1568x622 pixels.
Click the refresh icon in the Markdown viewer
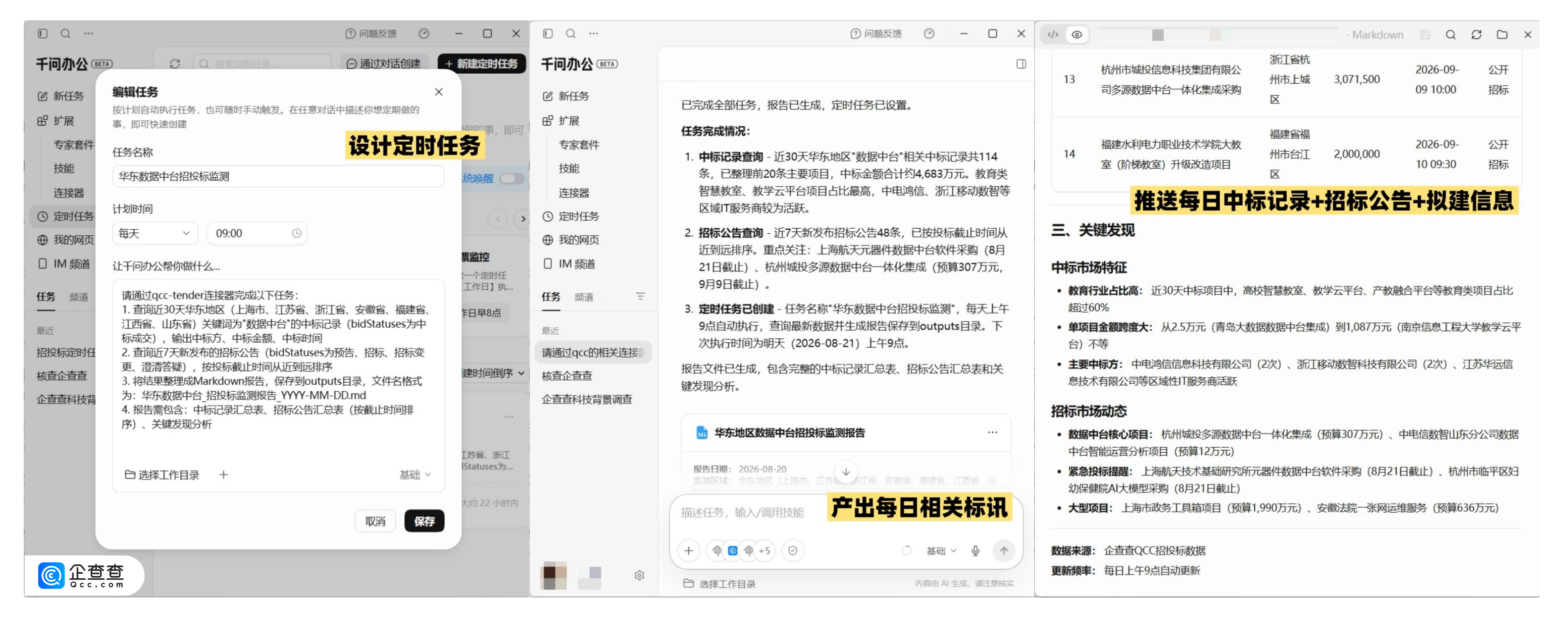click(1476, 35)
